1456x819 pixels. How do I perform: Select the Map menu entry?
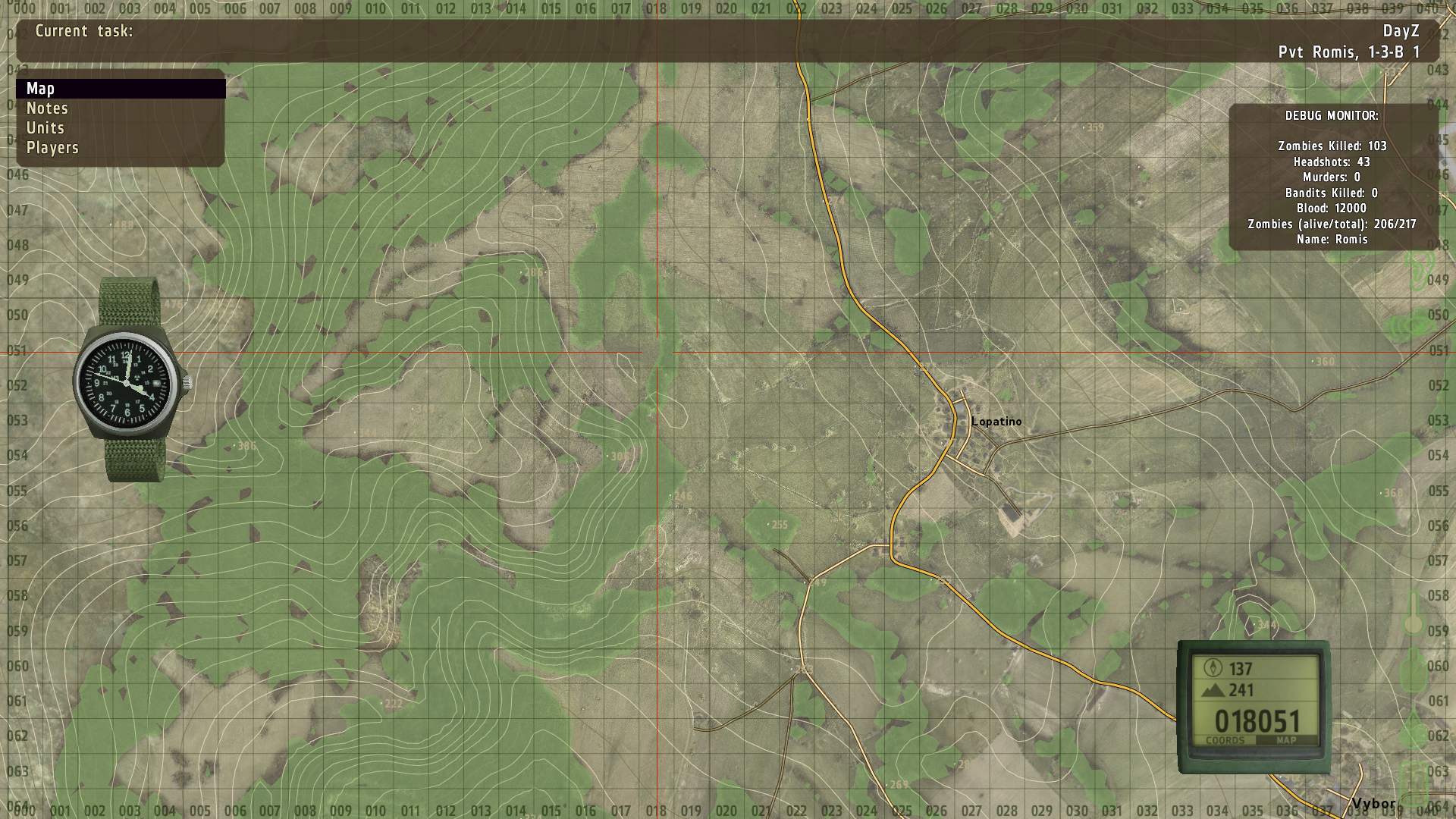(x=121, y=89)
